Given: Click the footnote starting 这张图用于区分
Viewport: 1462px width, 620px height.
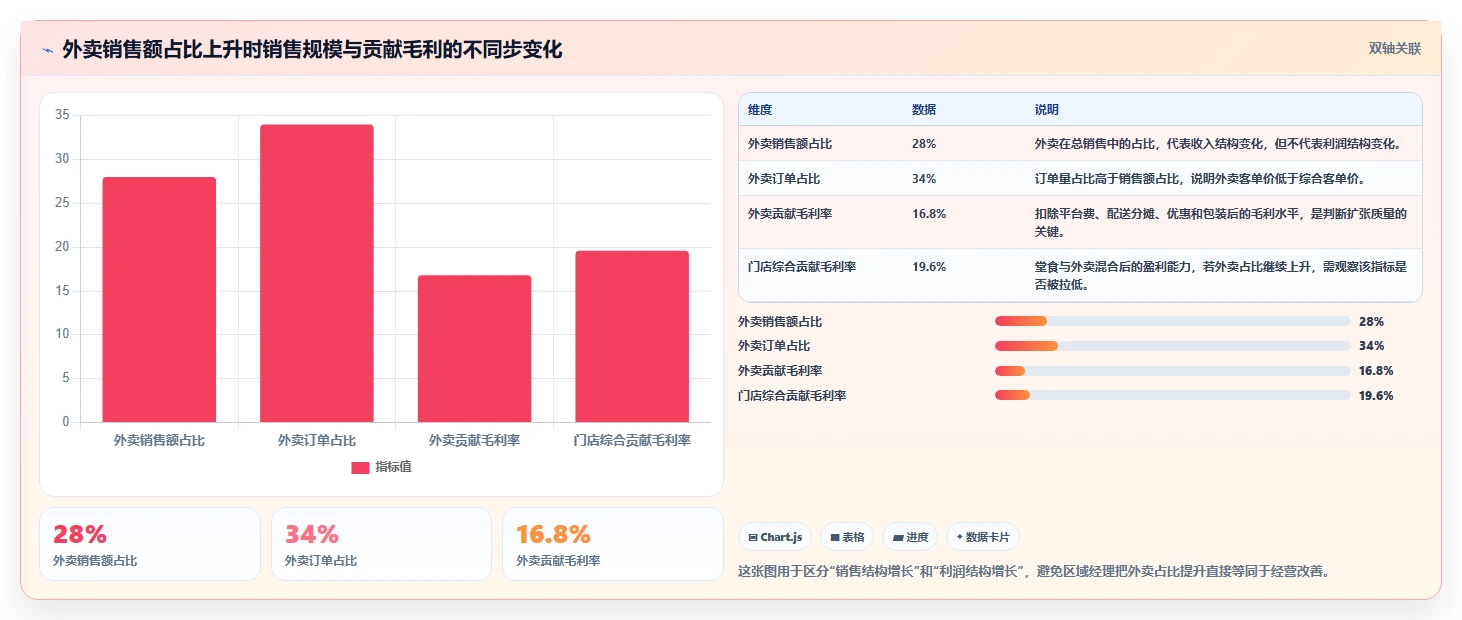Looking at the screenshot, I should tap(1035, 572).
